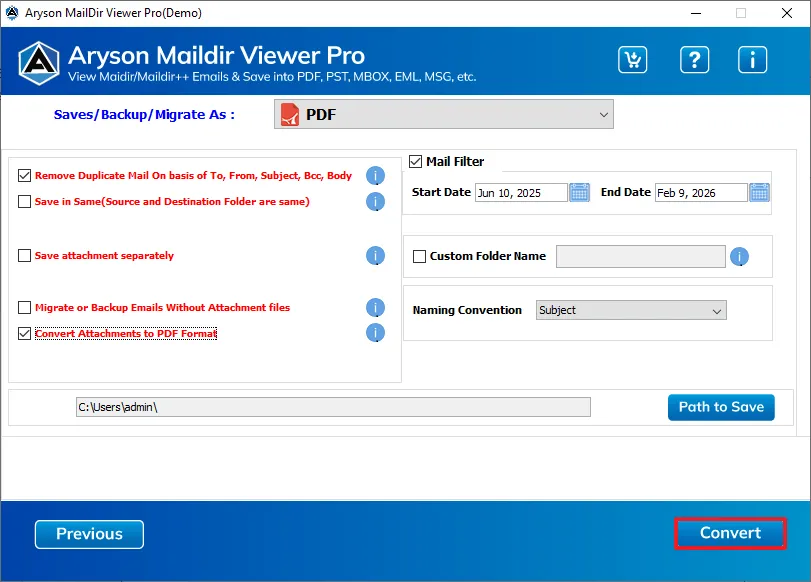811x582 pixels.
Task: Uncheck Convert Attachments to PDF Format
Action: click(x=24, y=334)
